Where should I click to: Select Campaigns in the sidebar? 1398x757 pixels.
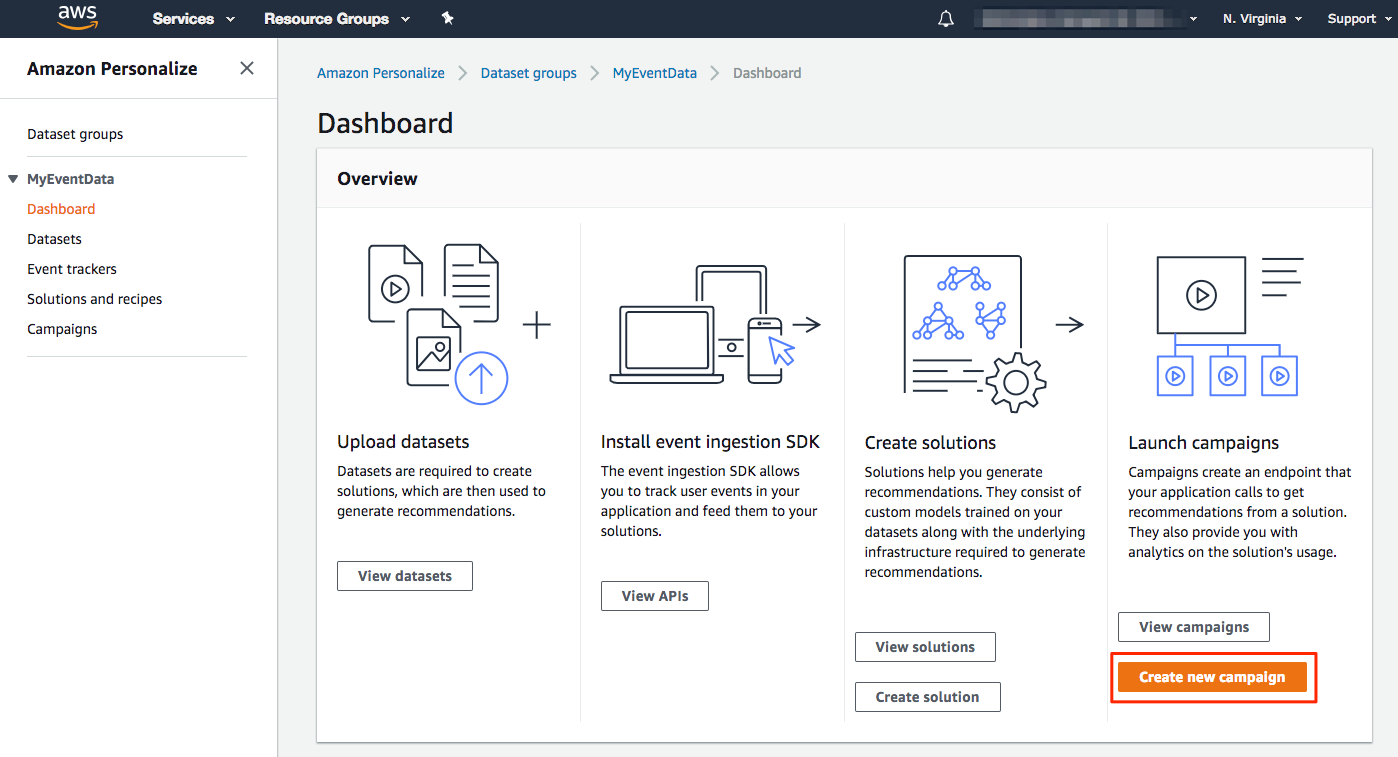point(62,328)
